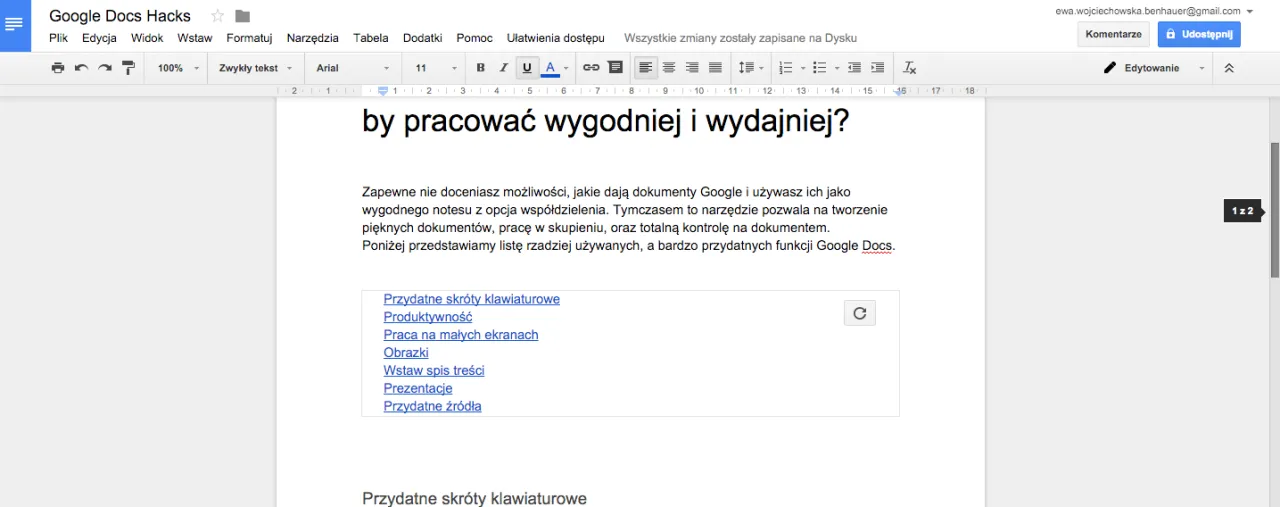Viewport: 1280px width, 507px height.
Task: Follow the Prezentacje link
Action: tap(418, 388)
